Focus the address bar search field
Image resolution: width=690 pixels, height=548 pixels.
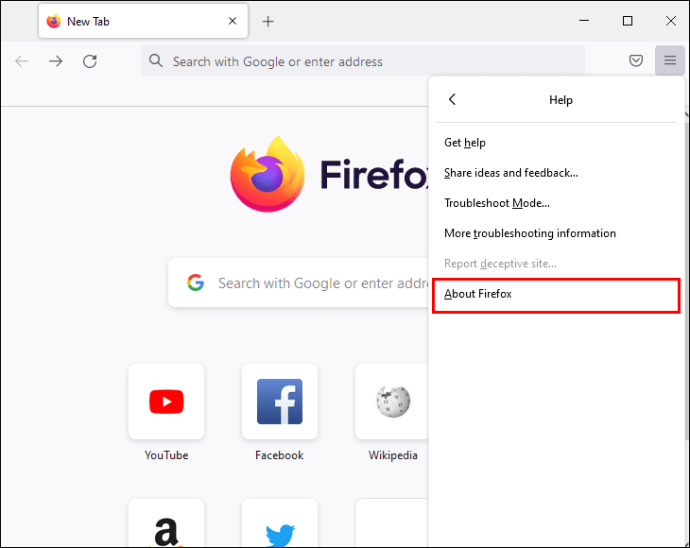(x=363, y=61)
